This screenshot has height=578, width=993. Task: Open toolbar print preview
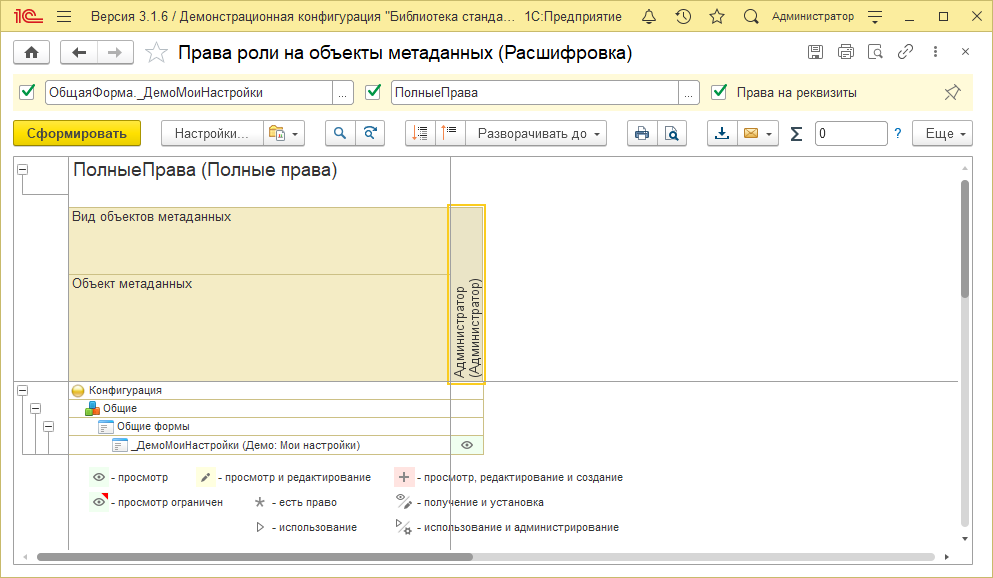(672, 134)
